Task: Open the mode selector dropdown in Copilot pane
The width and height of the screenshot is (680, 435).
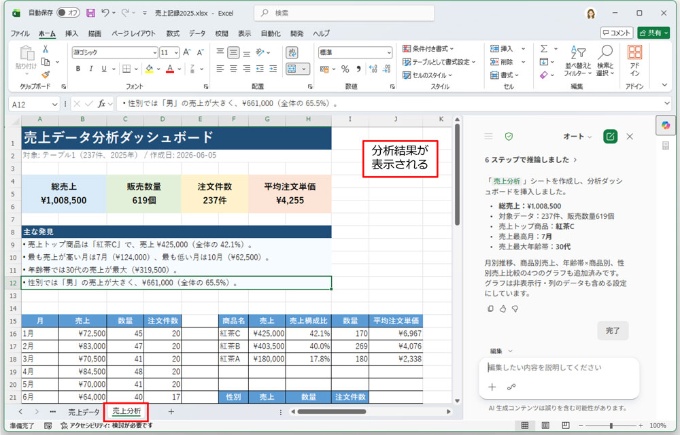Action: [578, 137]
